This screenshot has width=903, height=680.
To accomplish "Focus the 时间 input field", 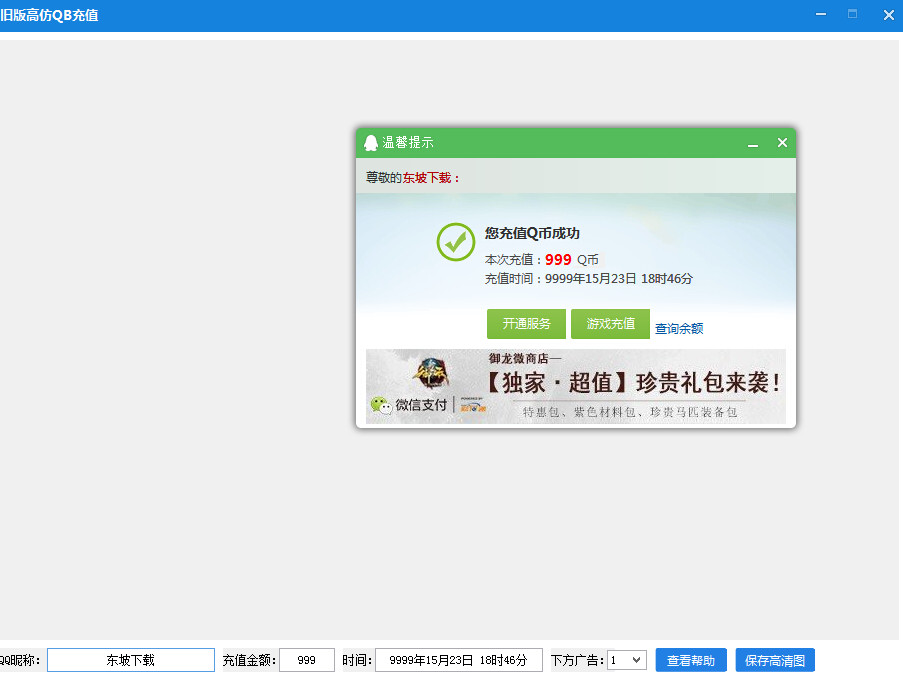I will (x=459, y=660).
